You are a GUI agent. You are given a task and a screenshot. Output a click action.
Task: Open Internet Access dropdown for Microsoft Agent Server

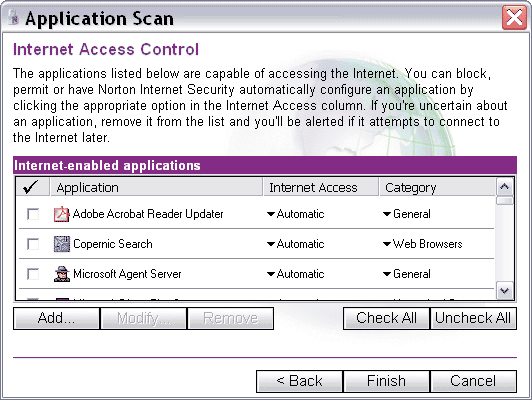pyautogui.click(x=295, y=274)
